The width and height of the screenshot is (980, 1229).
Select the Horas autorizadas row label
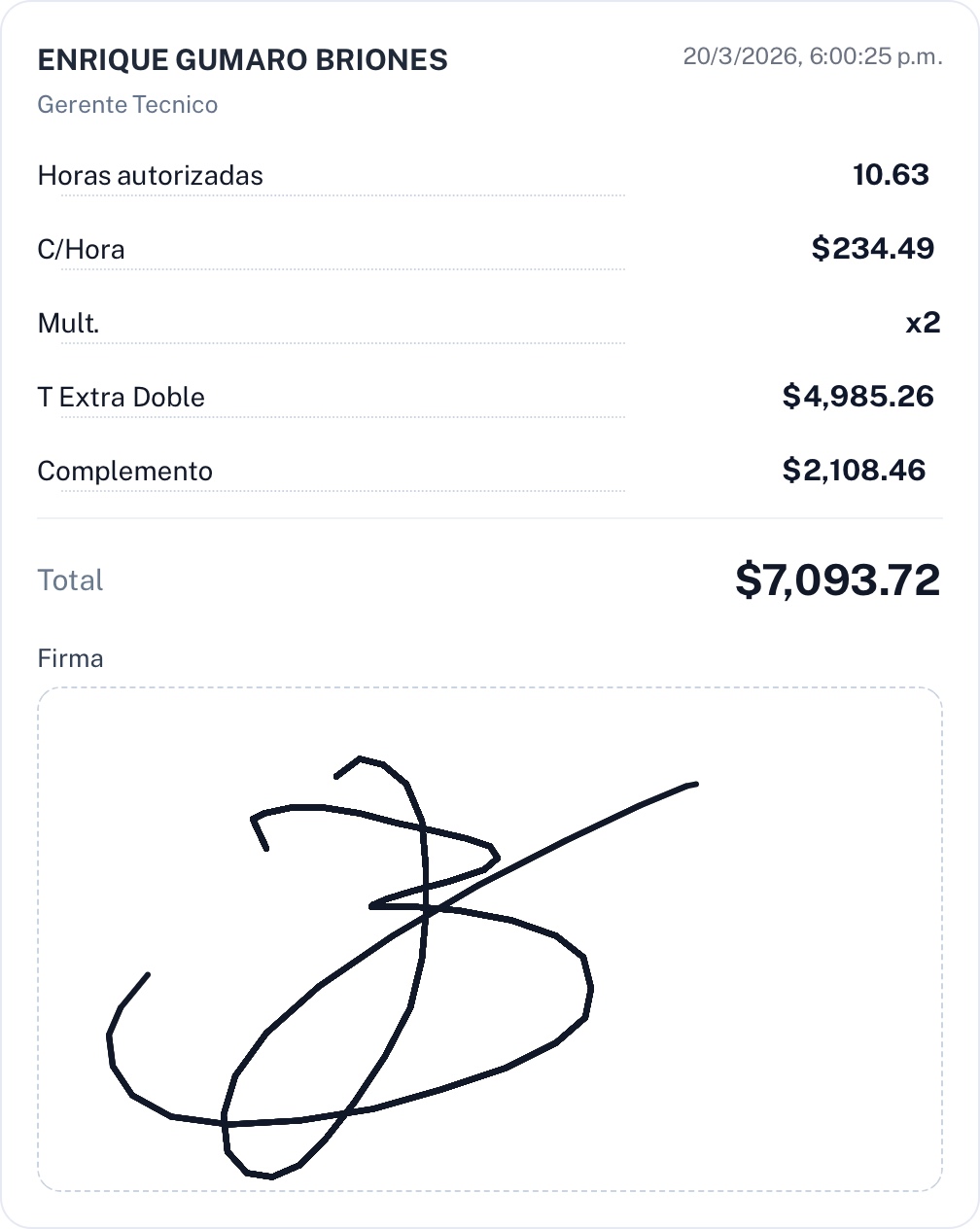coord(150,176)
